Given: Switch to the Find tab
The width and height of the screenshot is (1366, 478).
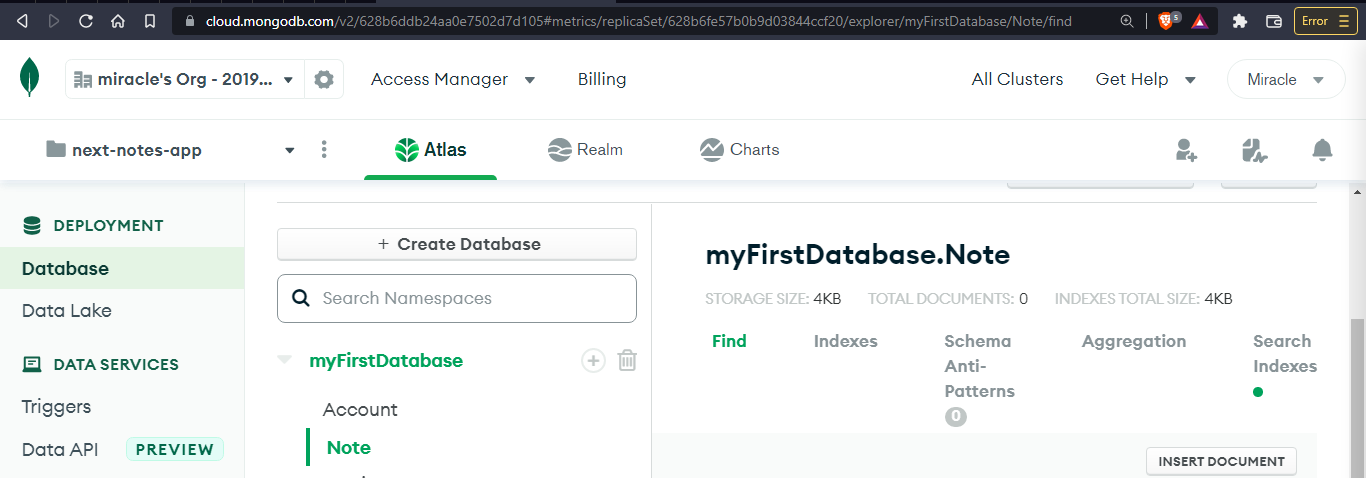Looking at the screenshot, I should (729, 341).
